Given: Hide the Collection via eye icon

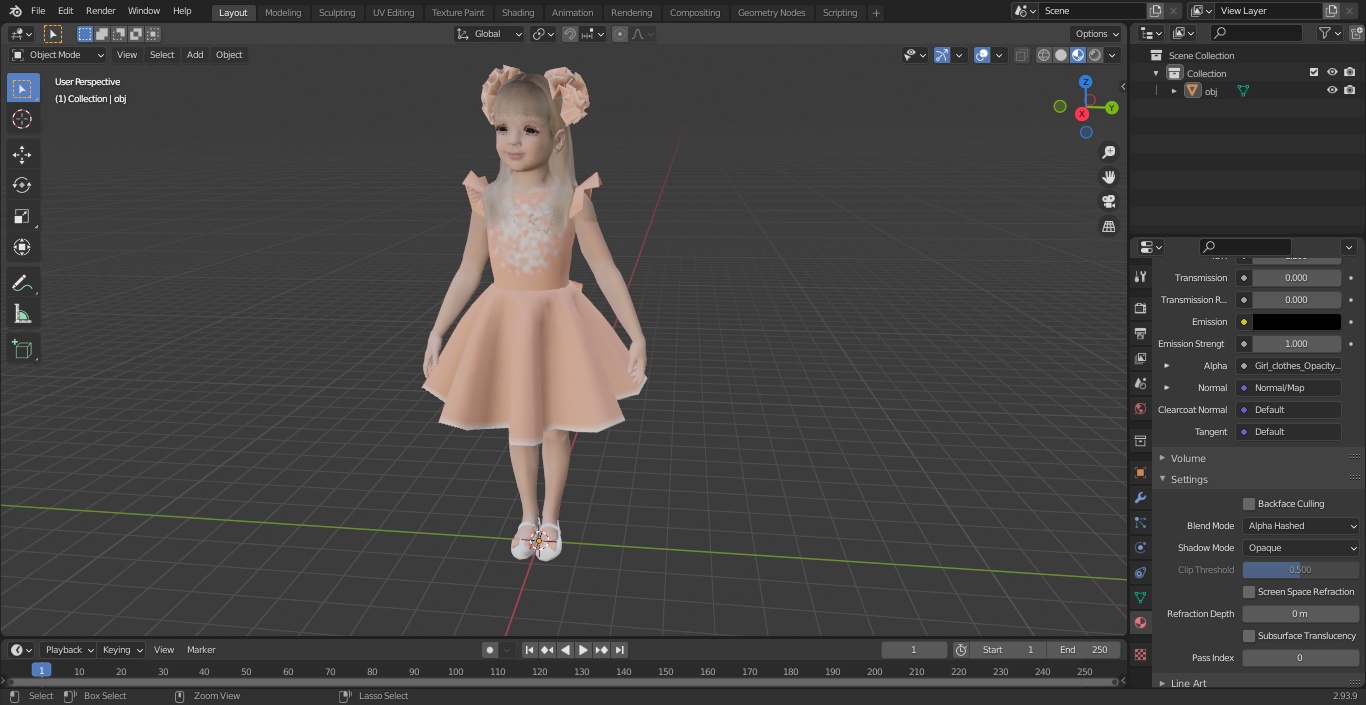Looking at the screenshot, I should coord(1332,72).
